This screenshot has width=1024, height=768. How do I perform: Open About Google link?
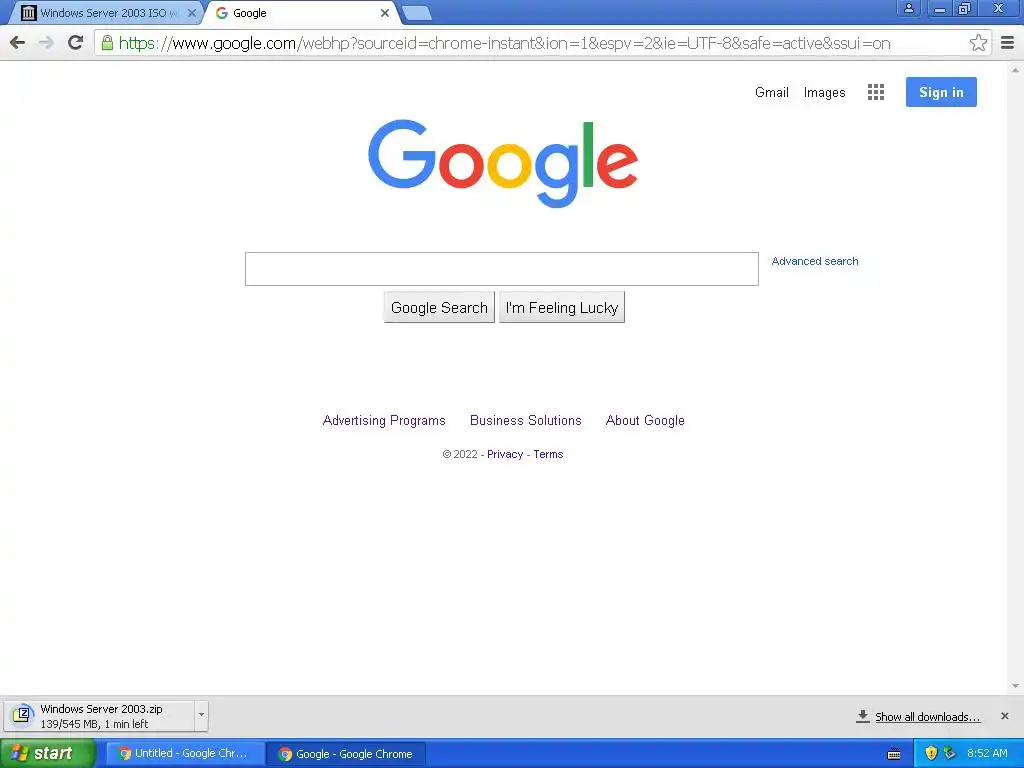[x=645, y=421]
